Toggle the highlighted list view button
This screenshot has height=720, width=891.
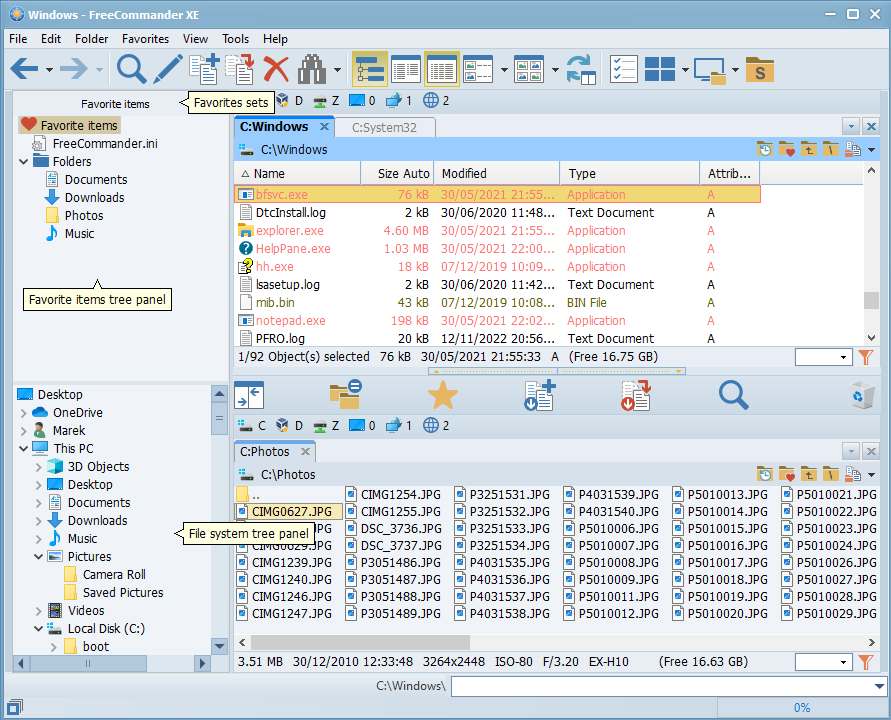[442, 69]
